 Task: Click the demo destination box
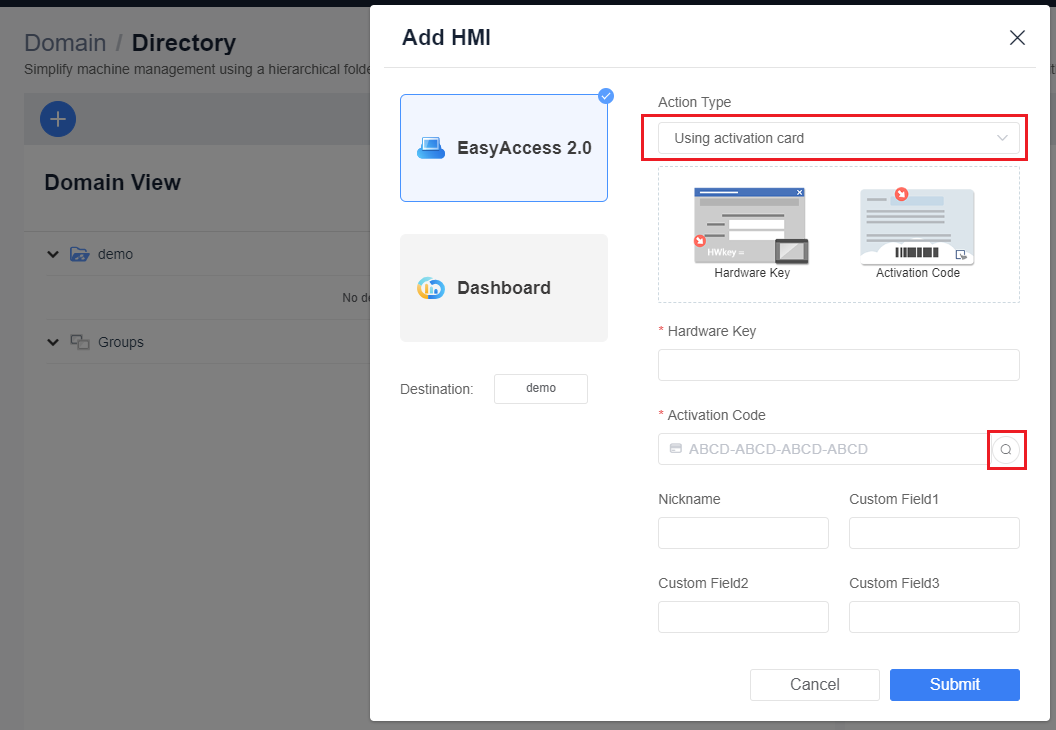click(541, 389)
